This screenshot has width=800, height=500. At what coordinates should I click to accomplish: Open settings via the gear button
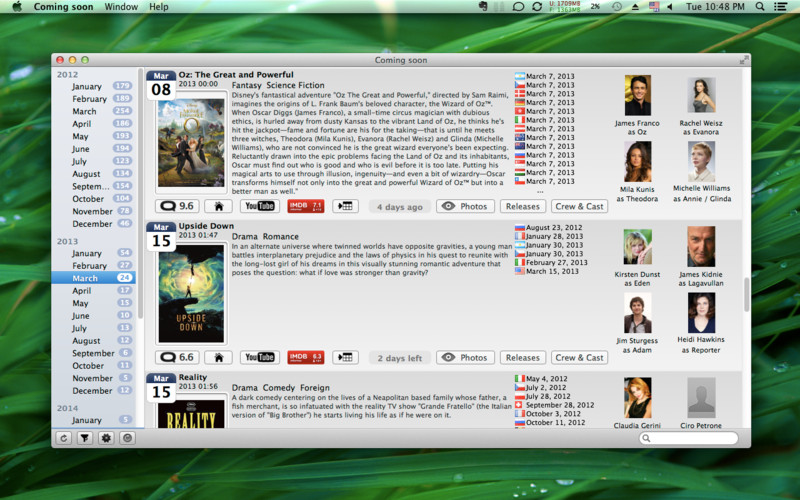coord(106,438)
